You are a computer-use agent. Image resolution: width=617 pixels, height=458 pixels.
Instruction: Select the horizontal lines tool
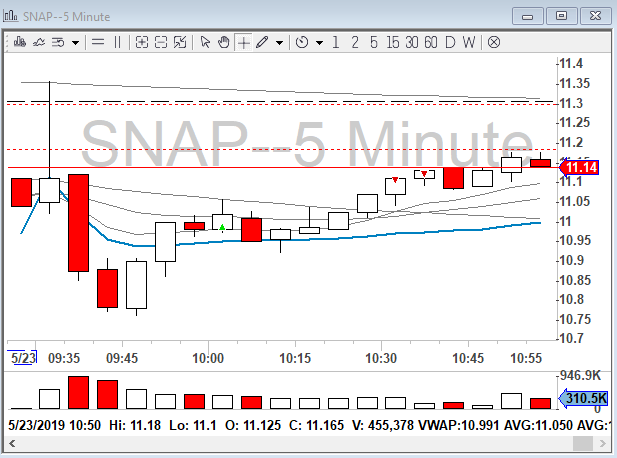[98, 42]
